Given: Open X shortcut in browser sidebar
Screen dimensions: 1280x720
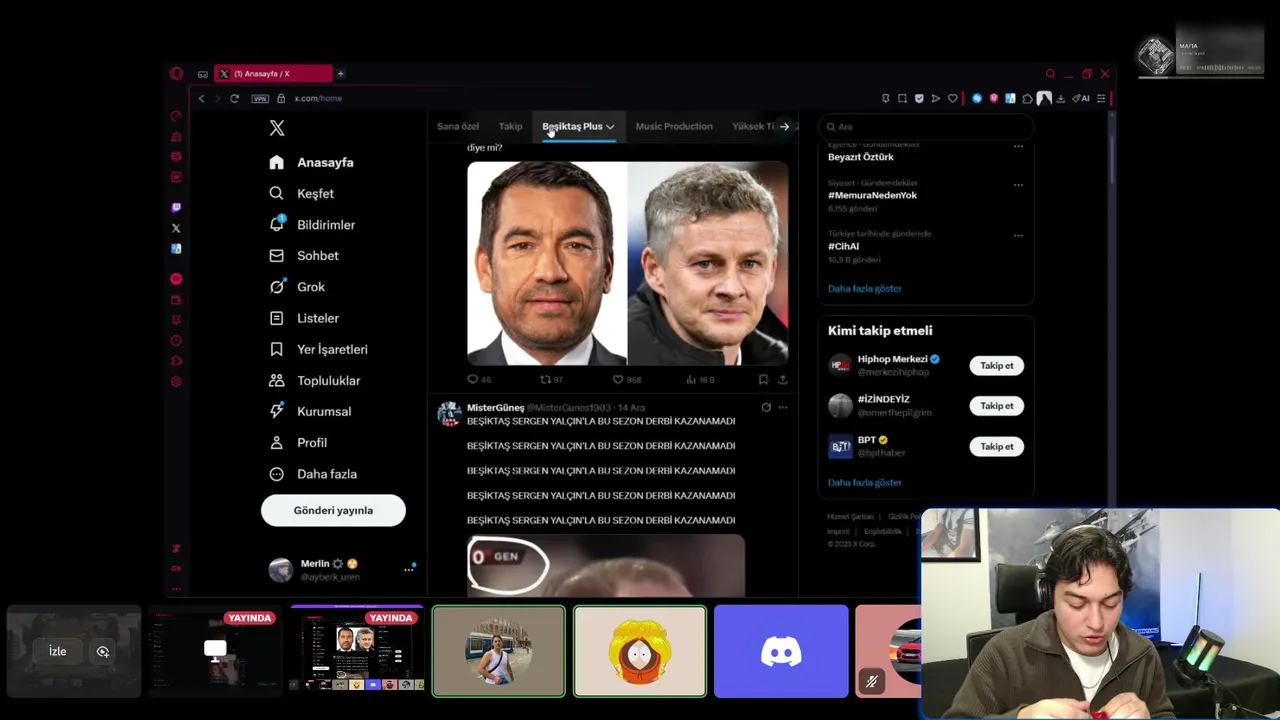Looking at the screenshot, I should (x=176, y=228).
